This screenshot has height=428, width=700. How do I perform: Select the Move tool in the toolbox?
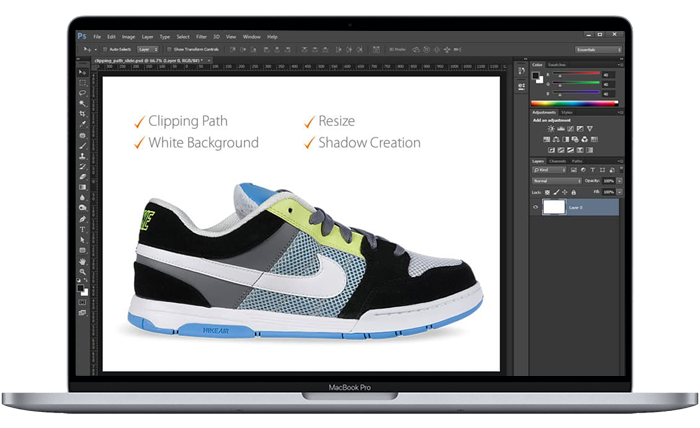click(83, 72)
